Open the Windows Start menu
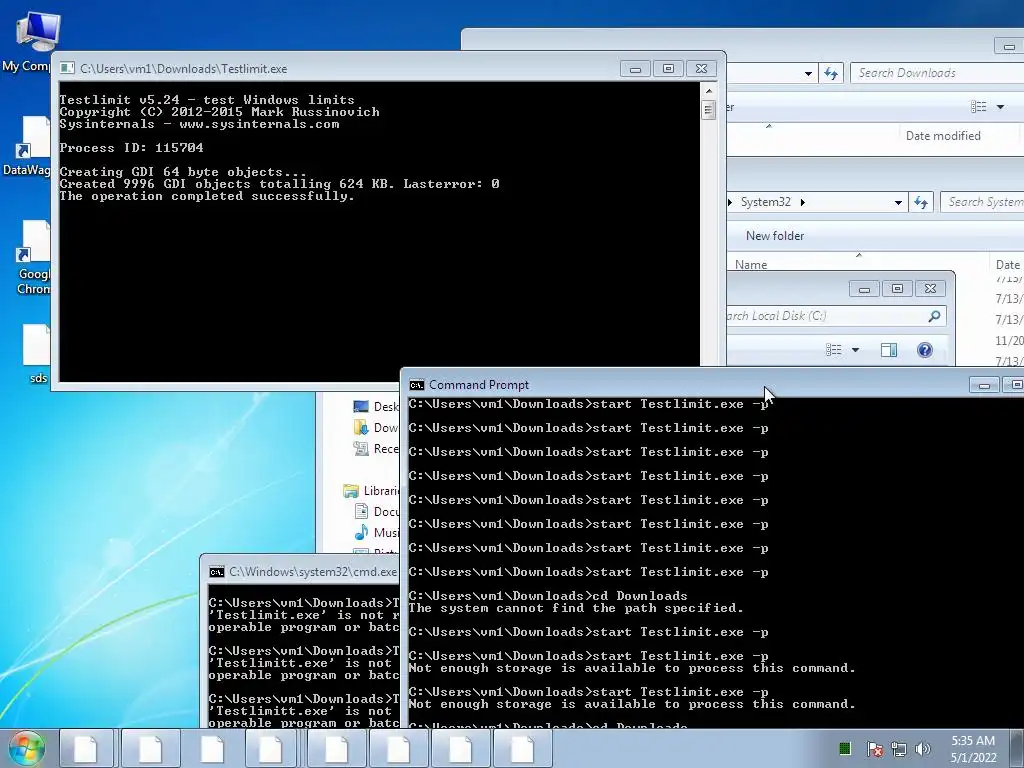This screenshot has height=768, width=1024. coord(26,748)
